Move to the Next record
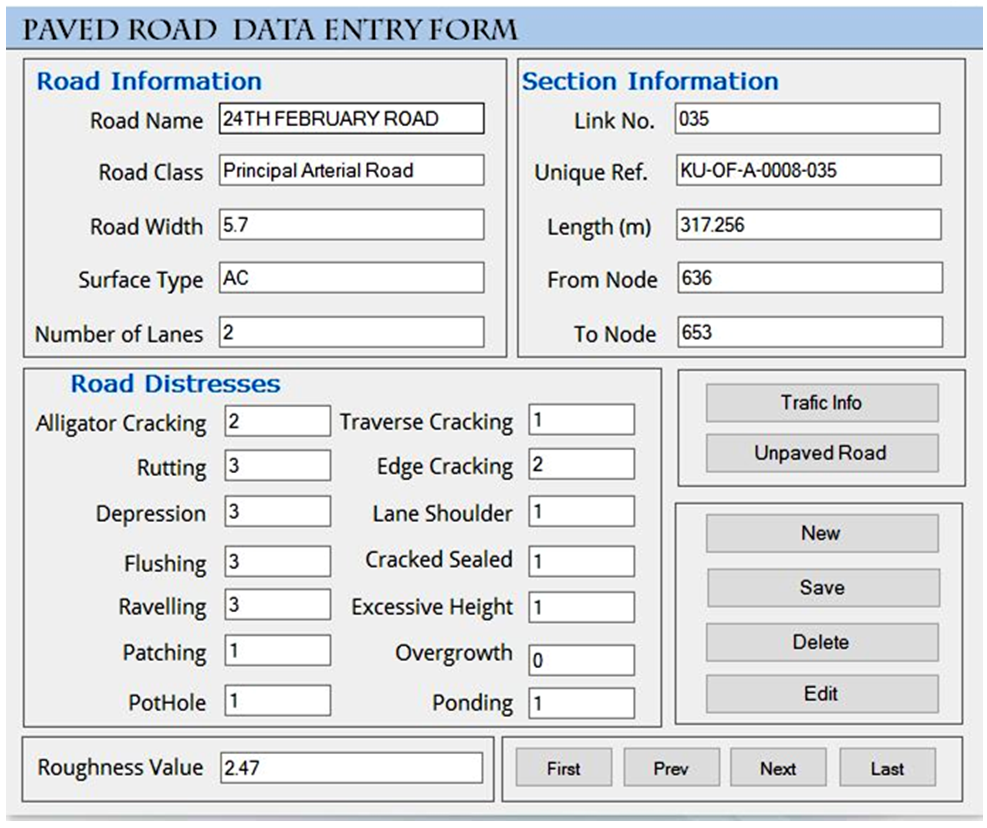Viewport: 987px width, 828px height. click(778, 768)
